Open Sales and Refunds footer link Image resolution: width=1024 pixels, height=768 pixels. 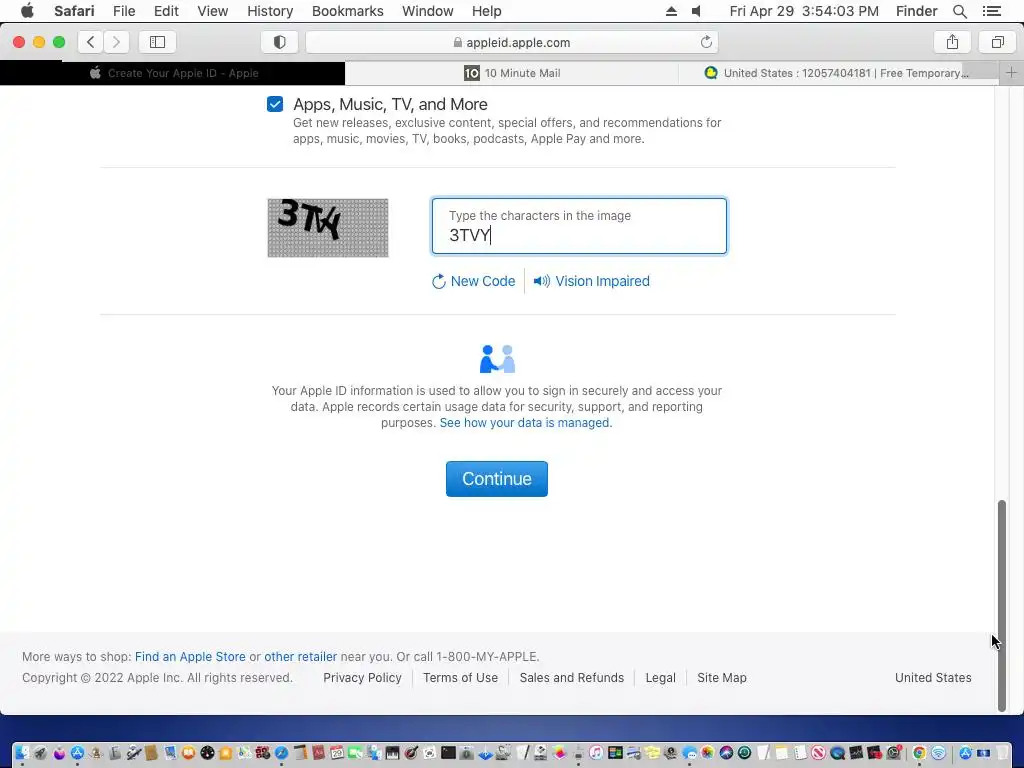click(x=571, y=678)
